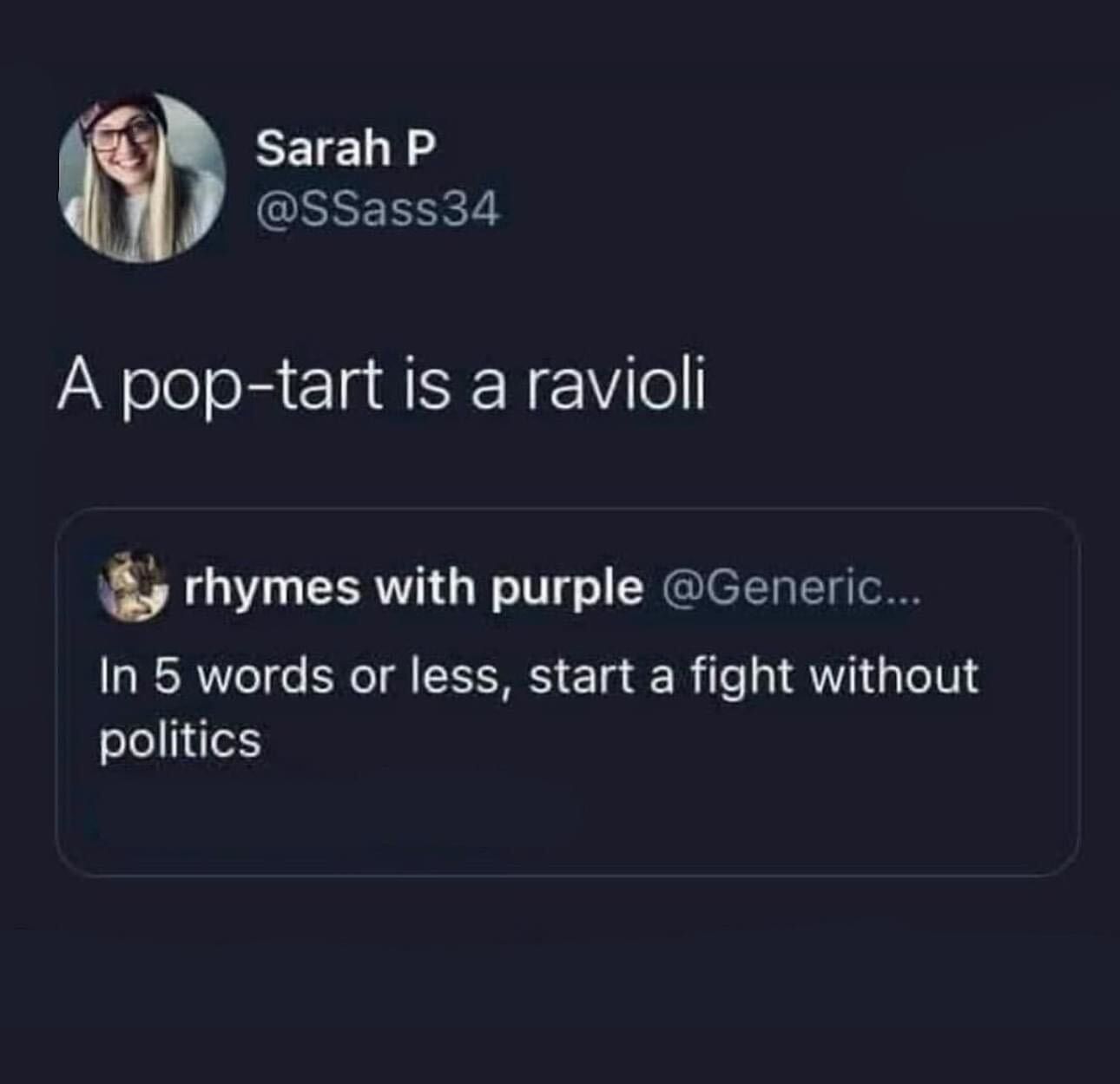The width and height of the screenshot is (1120, 1084).
Task: Click the letter "P" in Sarah P's name
Action: 420,148
